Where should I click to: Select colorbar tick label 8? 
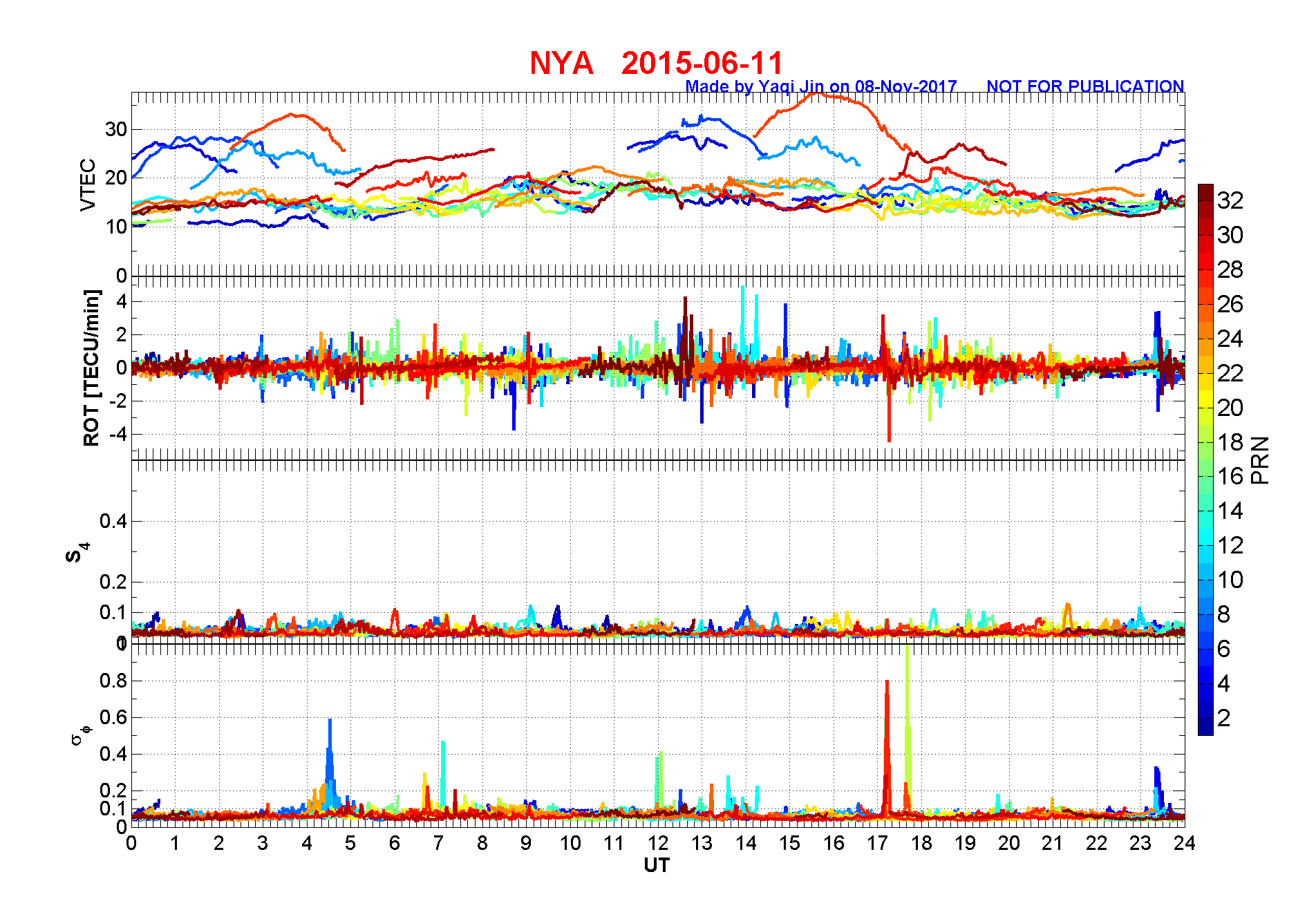[x=1224, y=614]
